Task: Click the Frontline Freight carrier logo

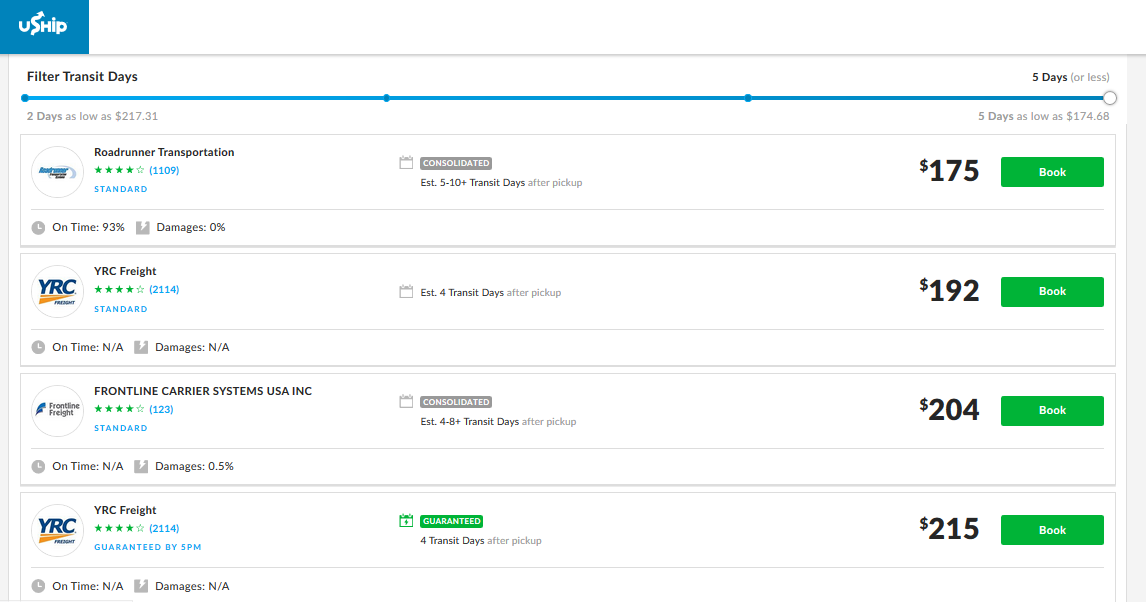Action: tap(57, 410)
